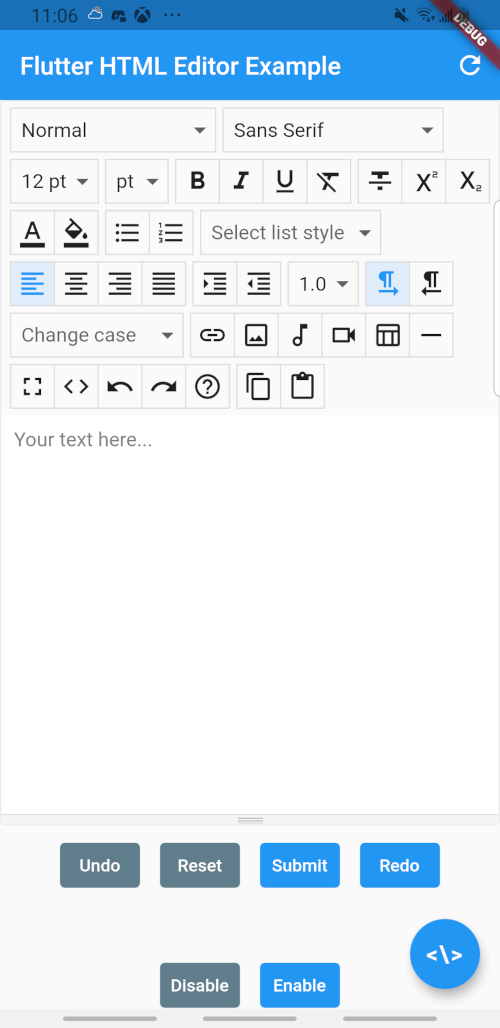Insert a link with the link icon

point(212,335)
